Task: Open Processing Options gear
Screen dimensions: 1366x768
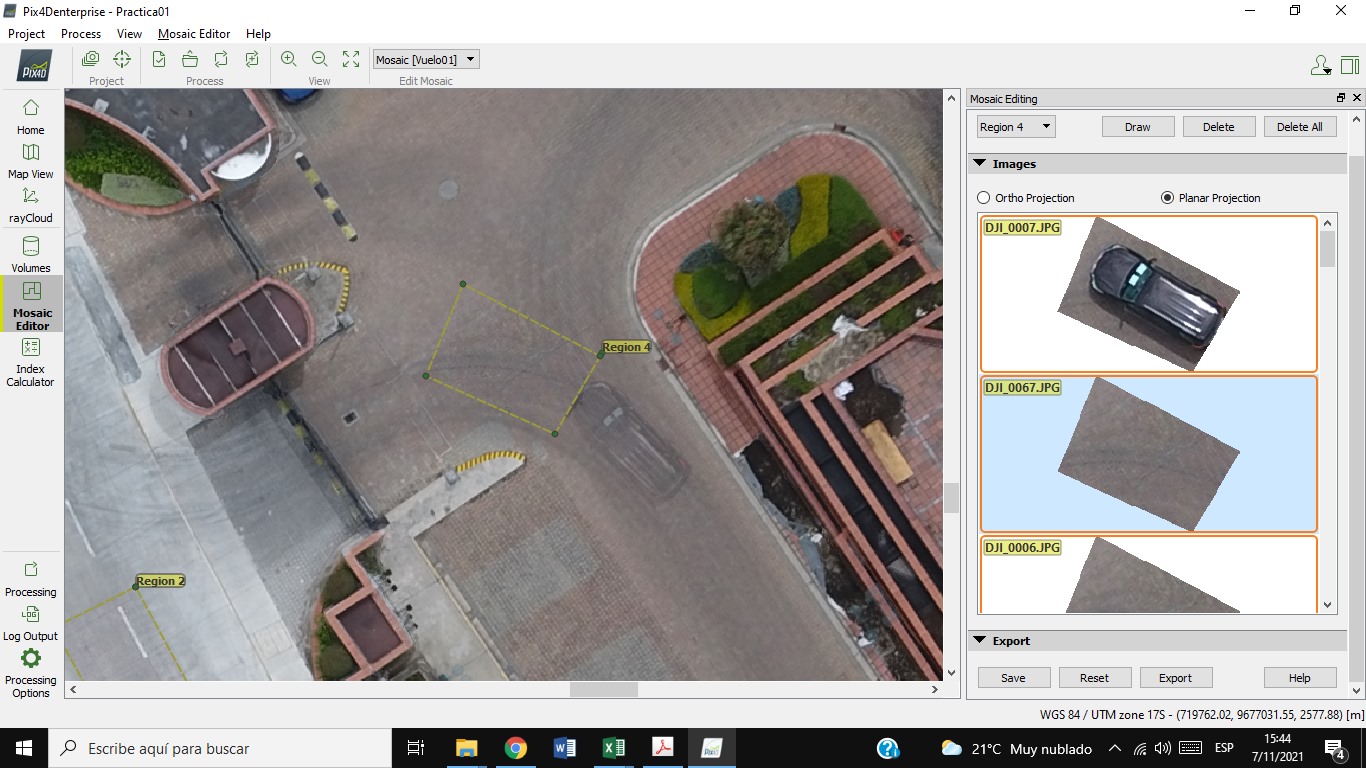Action: pyautogui.click(x=30, y=670)
